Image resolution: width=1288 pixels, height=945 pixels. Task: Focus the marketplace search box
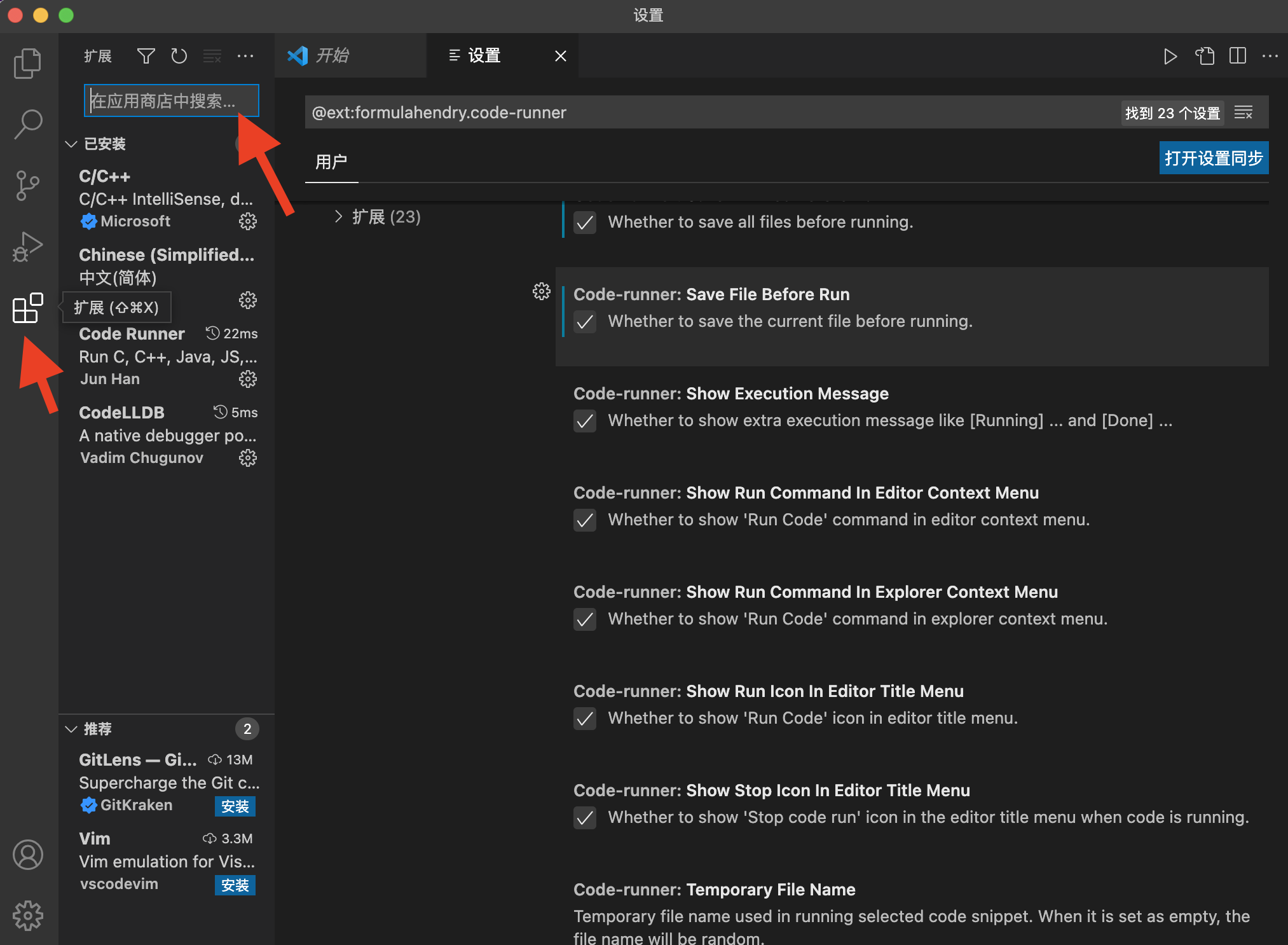click(x=172, y=100)
